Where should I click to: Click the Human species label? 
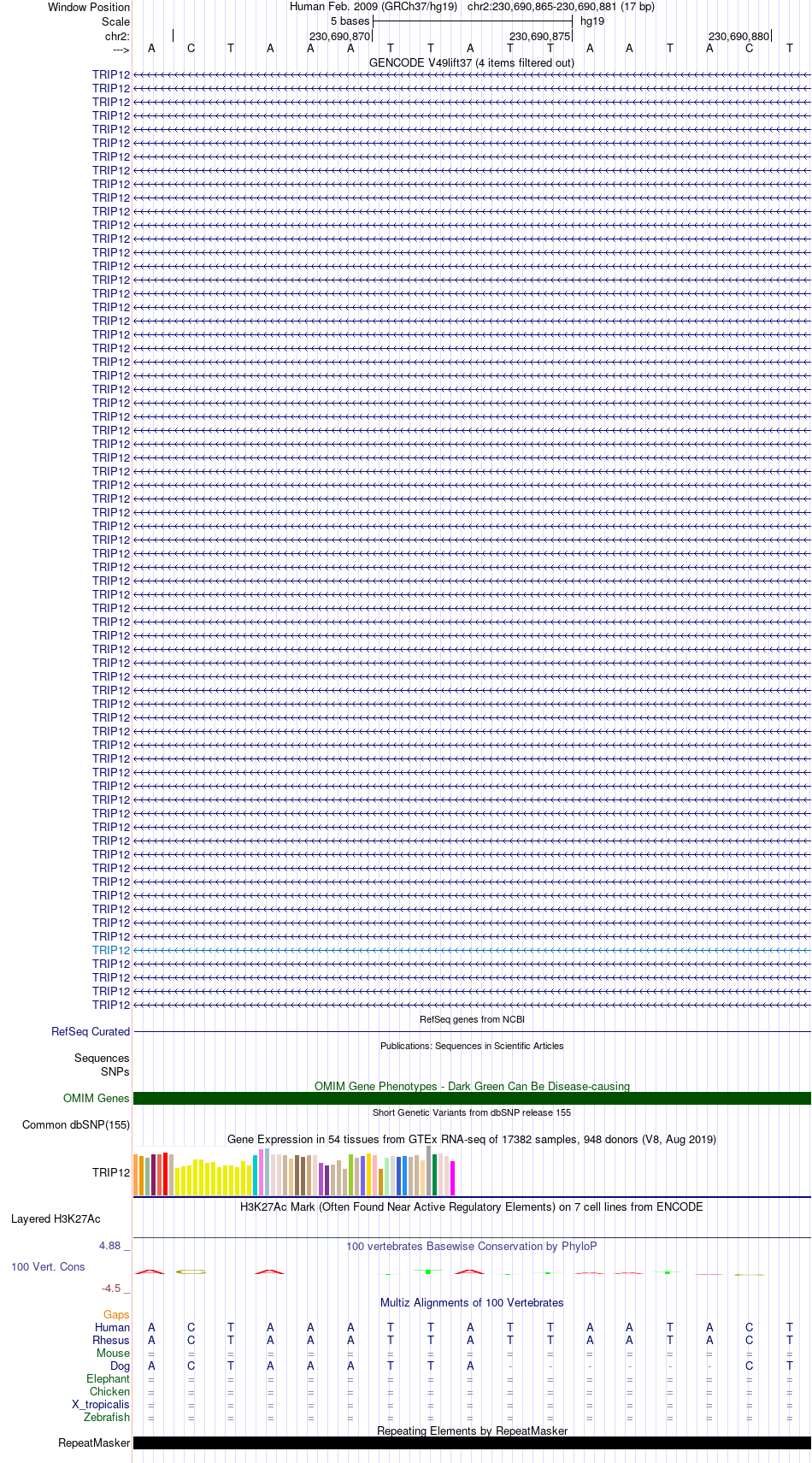pos(113,1328)
